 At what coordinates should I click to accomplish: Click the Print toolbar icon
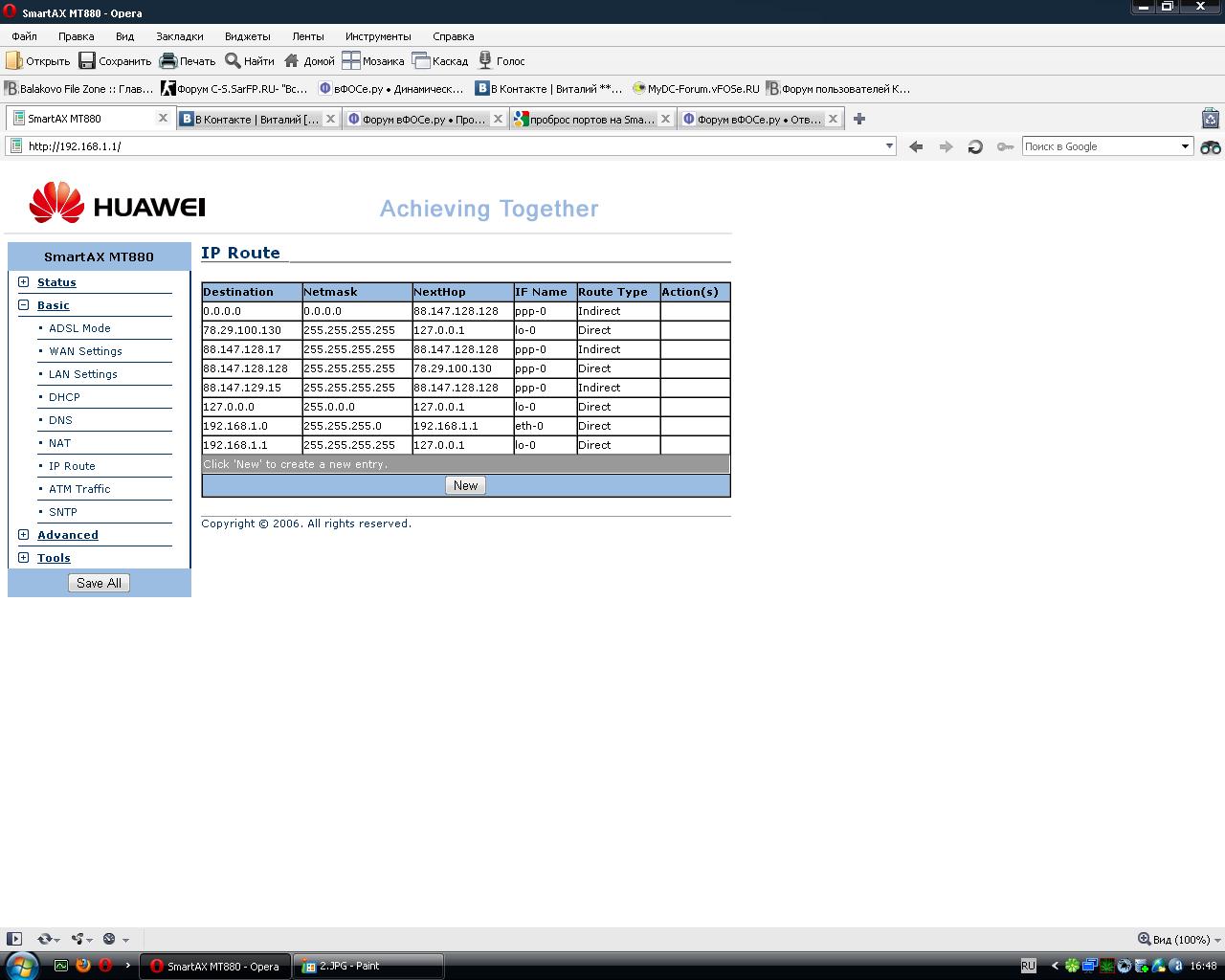168,61
